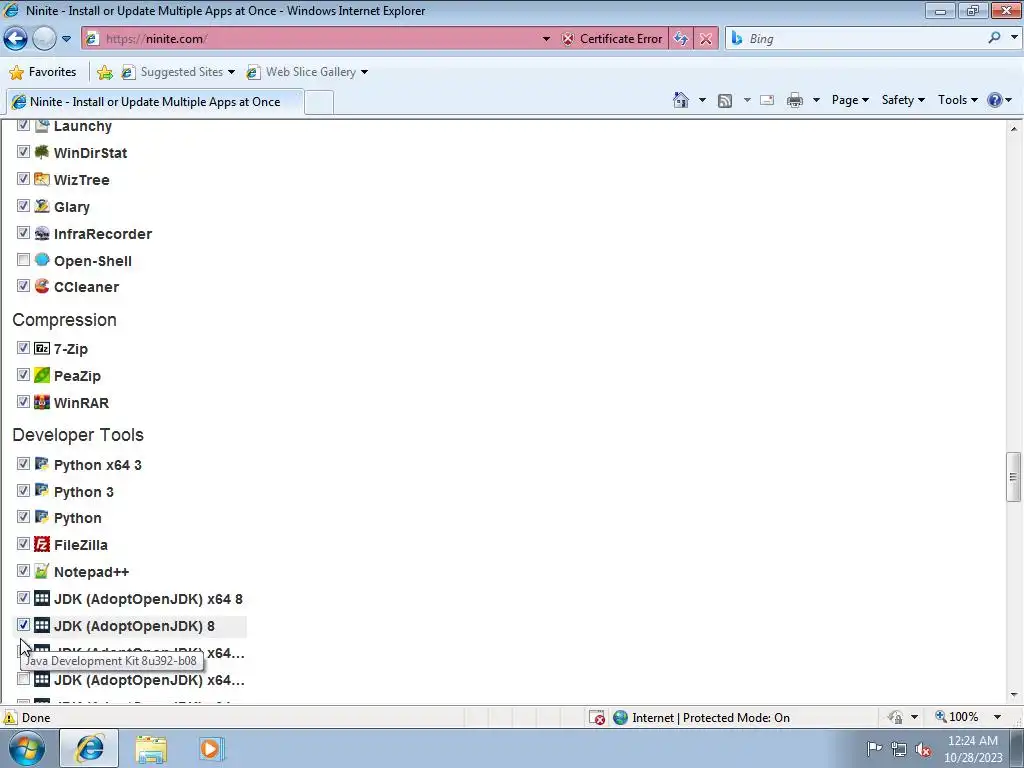
Task: Expand the Bing search provider dropdown
Action: click(x=1014, y=38)
